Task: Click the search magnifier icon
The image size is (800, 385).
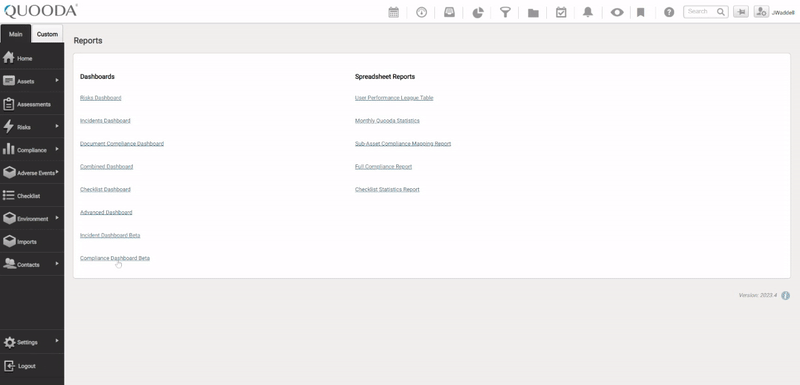Action: [x=720, y=12]
